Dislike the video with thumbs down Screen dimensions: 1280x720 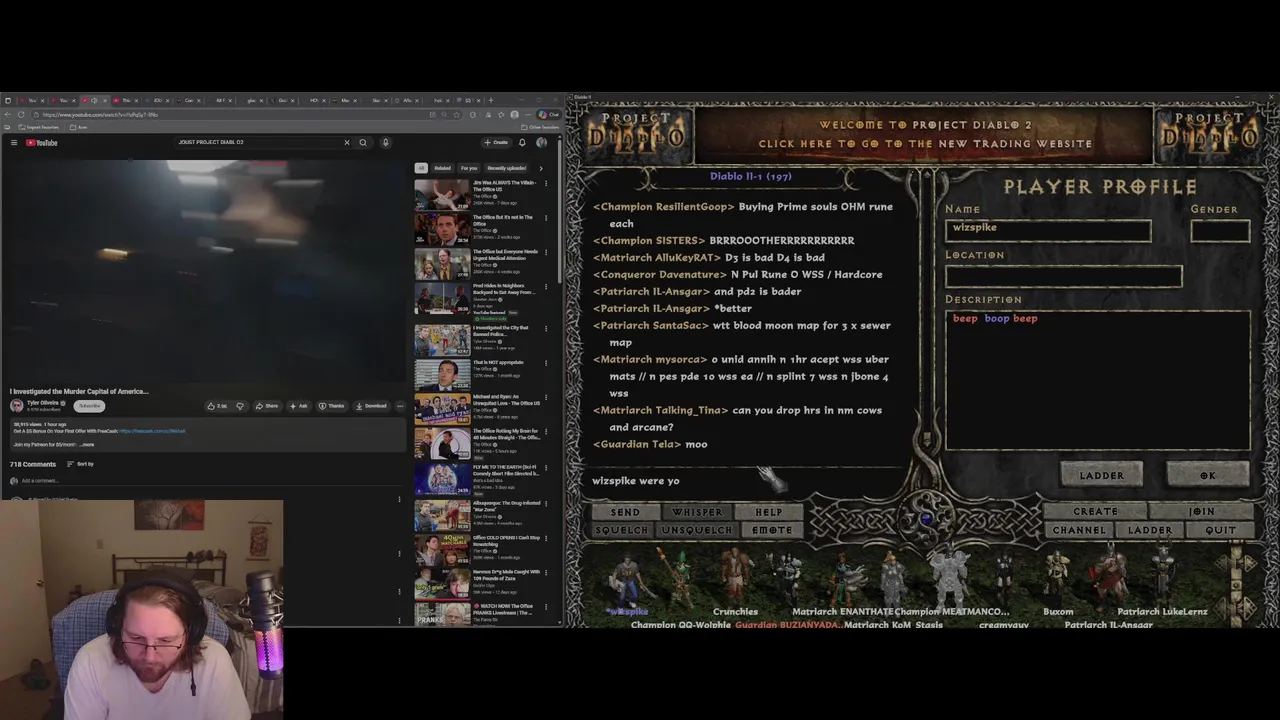click(239, 406)
